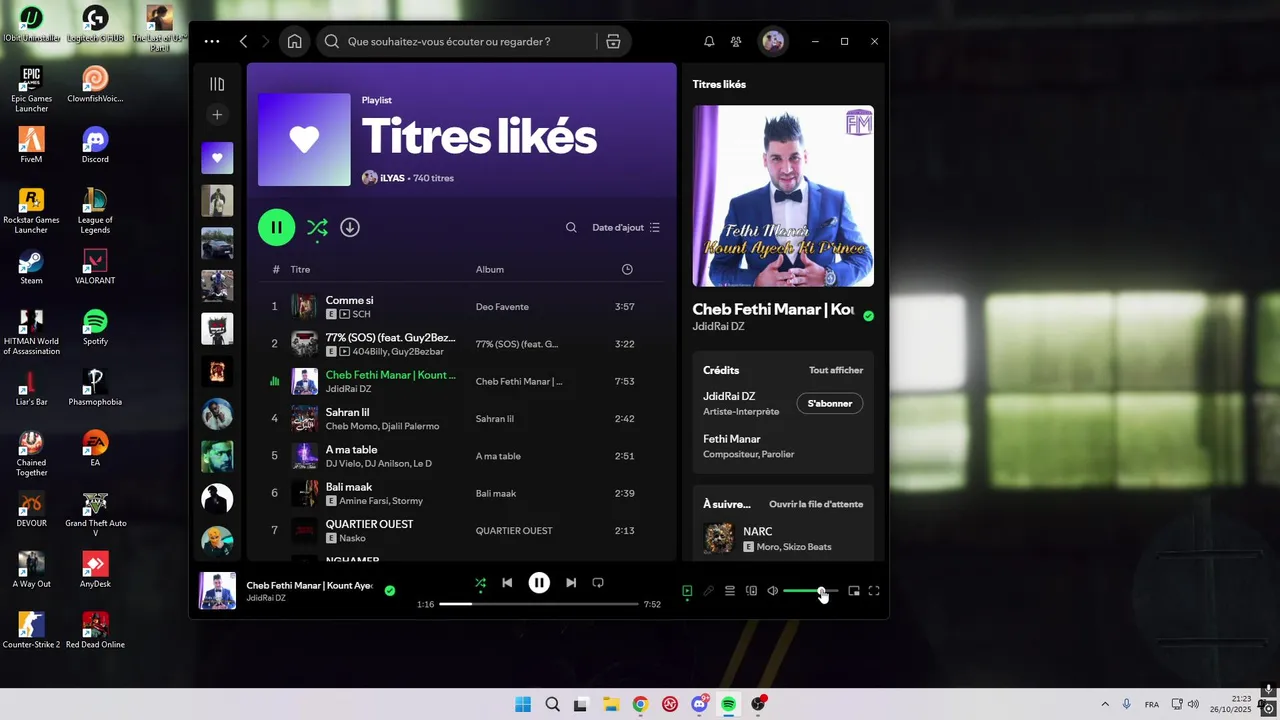1280x720 pixels.
Task: Open the mini player
Action: coord(854,591)
